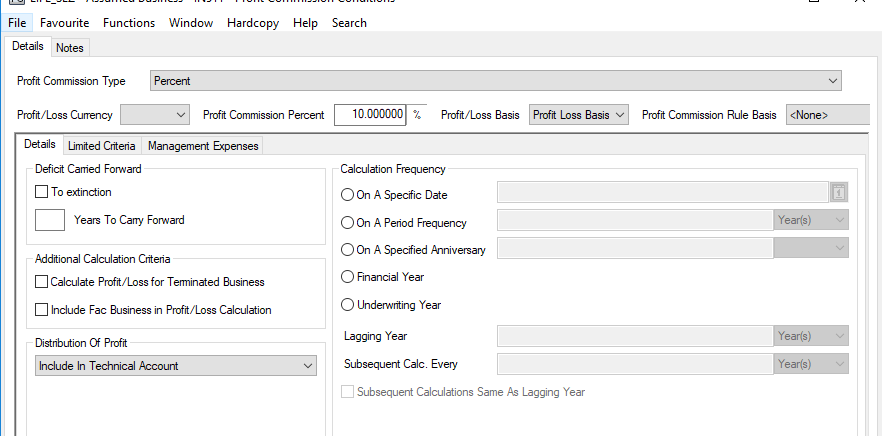Switch to the Management Expenses tab
The width and height of the screenshot is (882, 436).
tap(203, 146)
